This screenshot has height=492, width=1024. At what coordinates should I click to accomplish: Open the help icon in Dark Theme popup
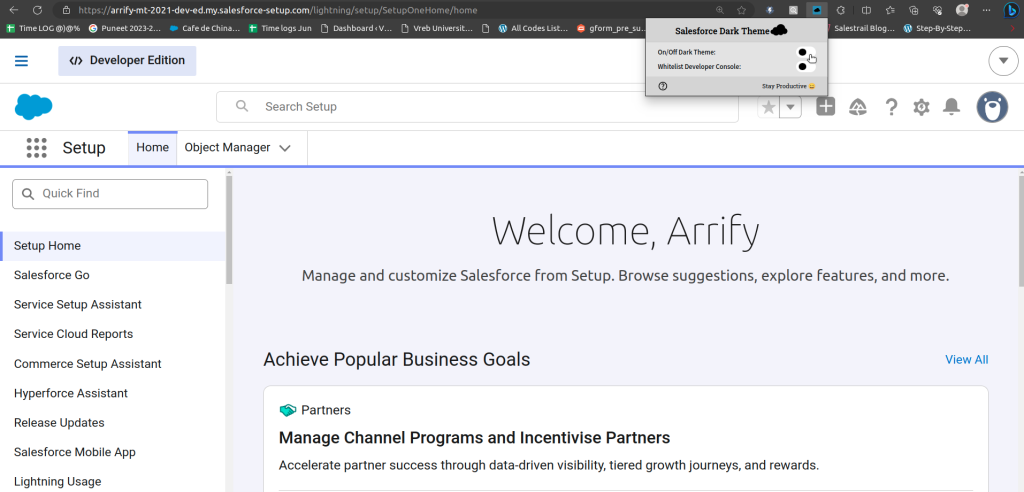click(663, 86)
